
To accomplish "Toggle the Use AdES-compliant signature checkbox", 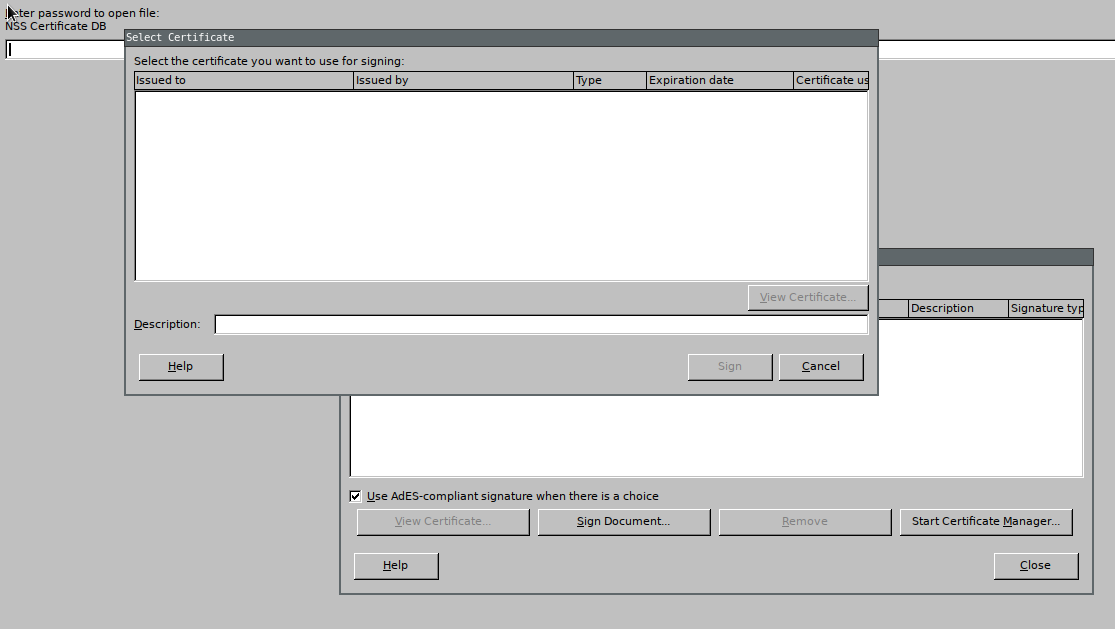I will 355,496.
